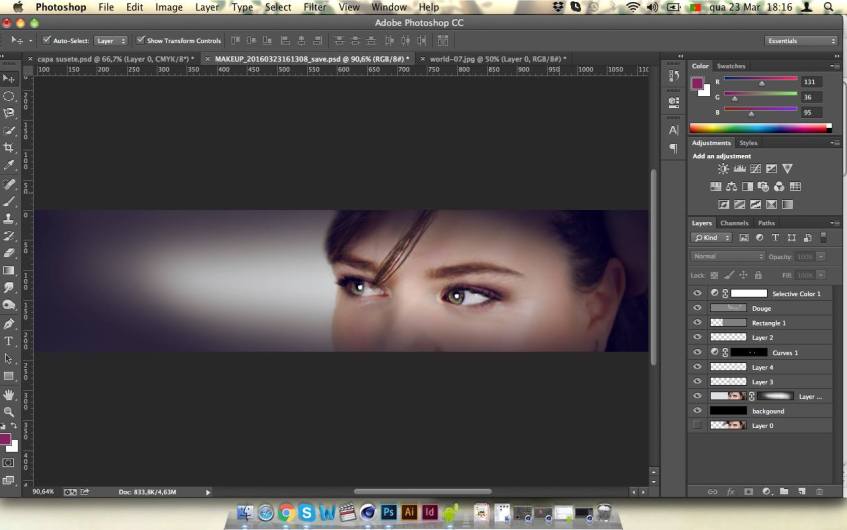Show the hidden Layer 0

tap(697, 426)
